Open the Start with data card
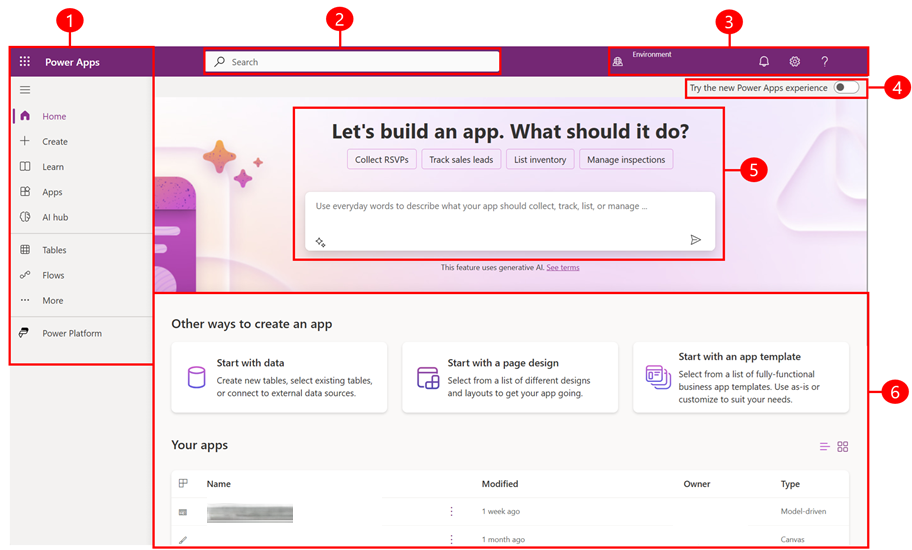This screenshot has width=912, height=550. coord(279,377)
